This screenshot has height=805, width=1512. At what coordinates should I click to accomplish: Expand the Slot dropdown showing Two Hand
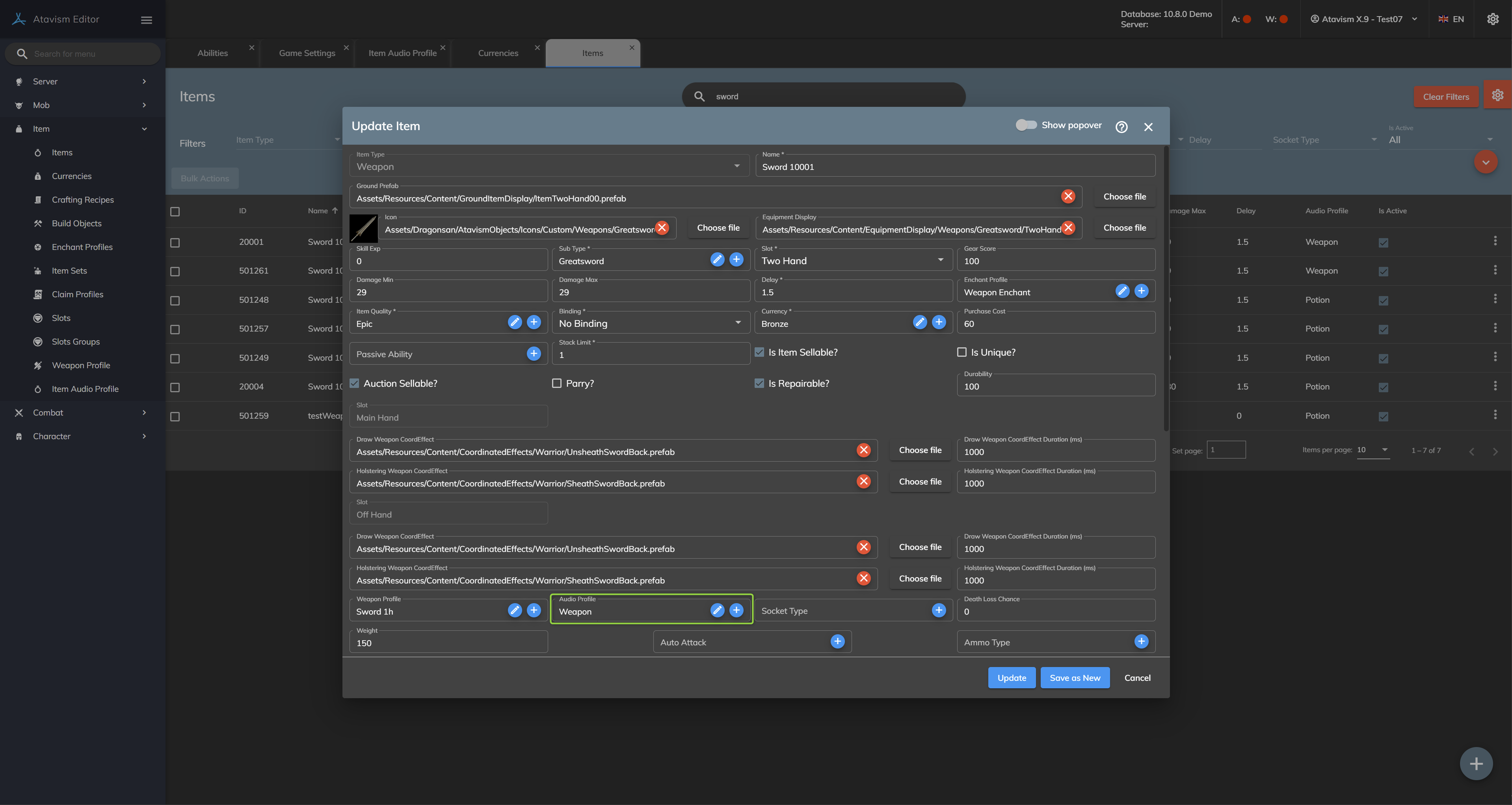(x=852, y=261)
